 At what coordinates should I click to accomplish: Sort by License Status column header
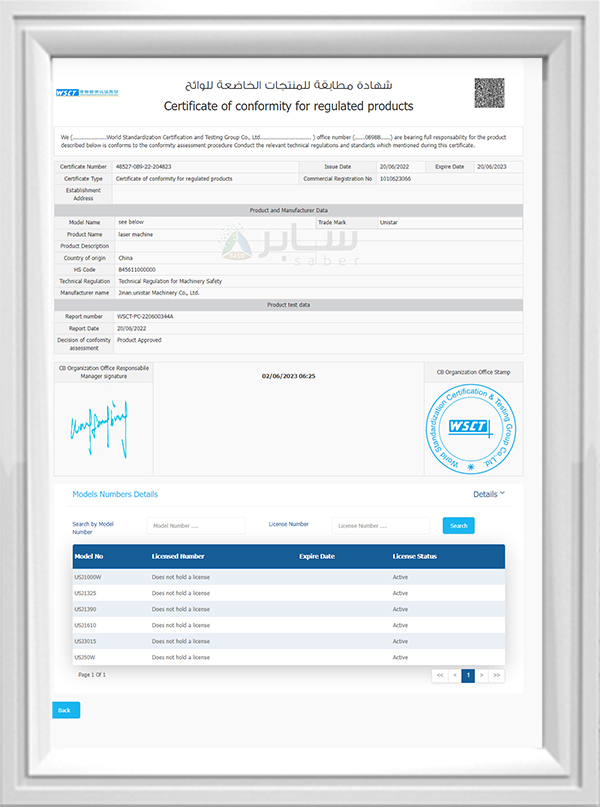coord(414,556)
